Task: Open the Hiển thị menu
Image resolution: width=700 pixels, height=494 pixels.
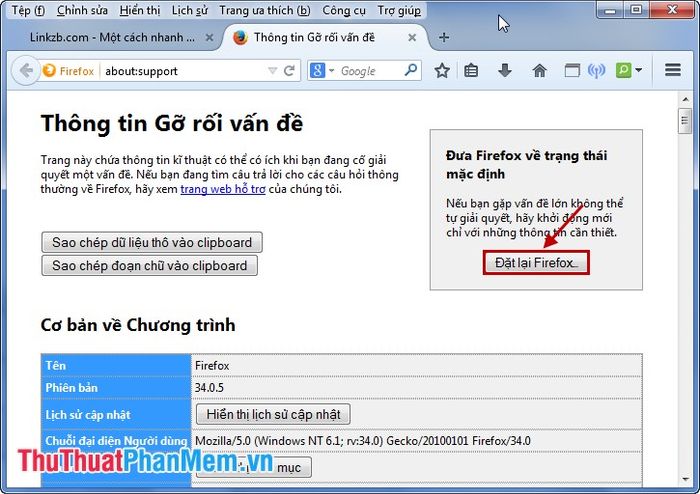Action: click(x=140, y=10)
